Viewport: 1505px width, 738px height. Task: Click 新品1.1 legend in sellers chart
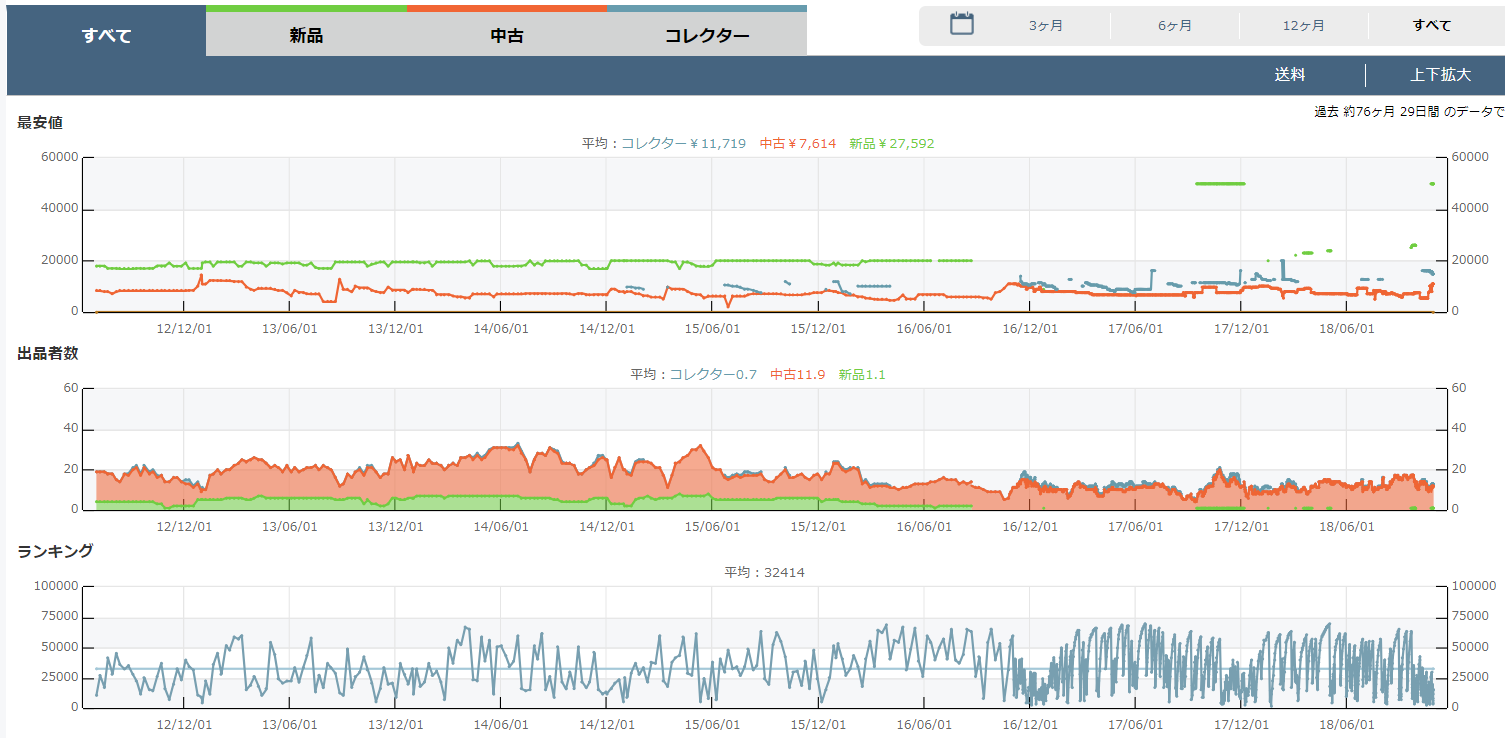pyautogui.click(x=861, y=375)
